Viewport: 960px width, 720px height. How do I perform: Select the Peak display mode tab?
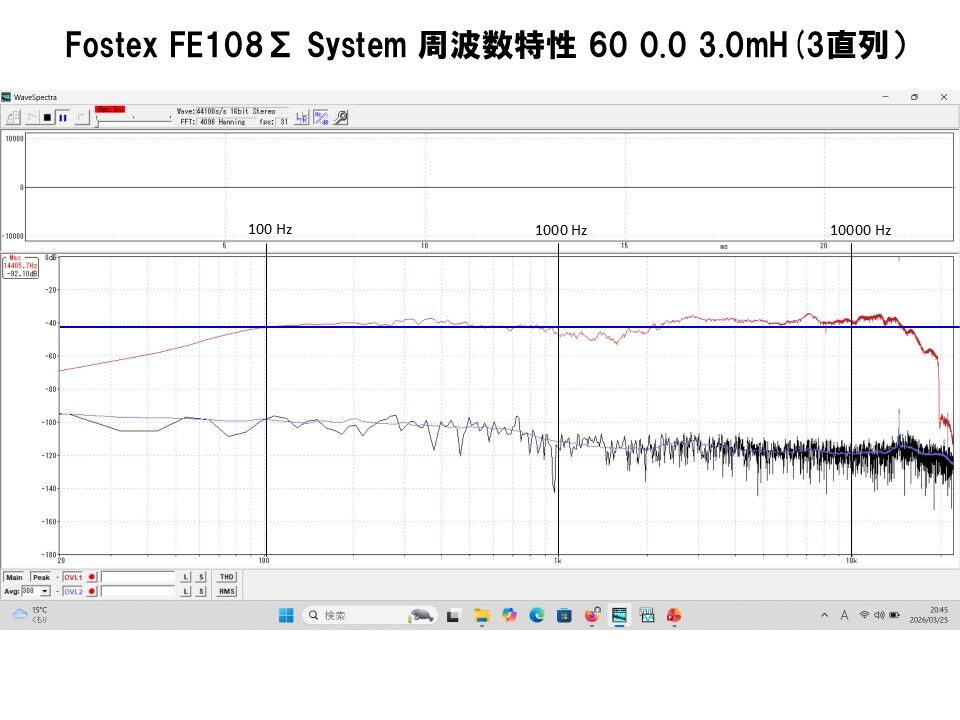click(x=41, y=577)
